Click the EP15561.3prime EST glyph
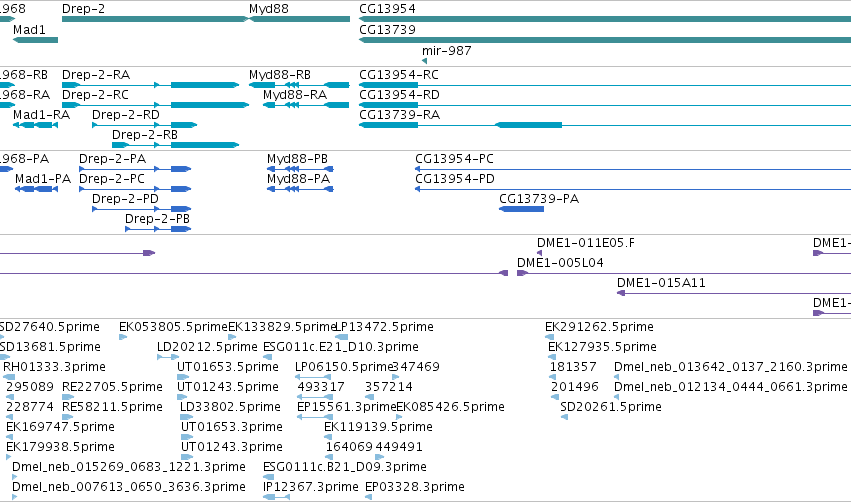Viewport: 851px width, 502px height. 315,417
